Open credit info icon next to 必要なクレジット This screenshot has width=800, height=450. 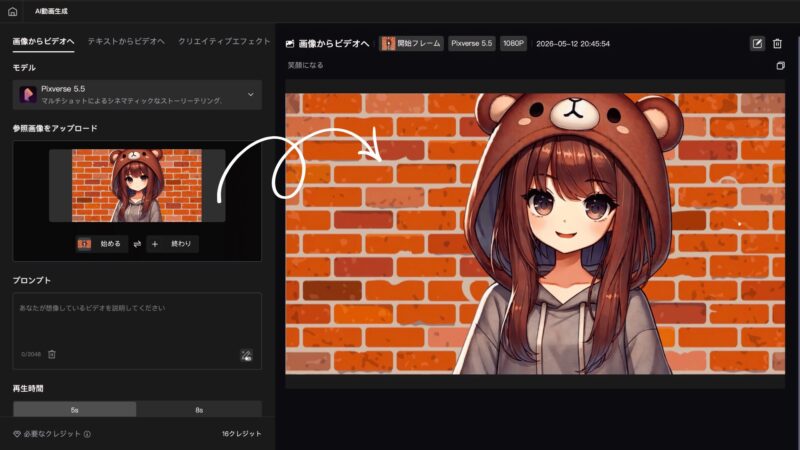(87, 434)
